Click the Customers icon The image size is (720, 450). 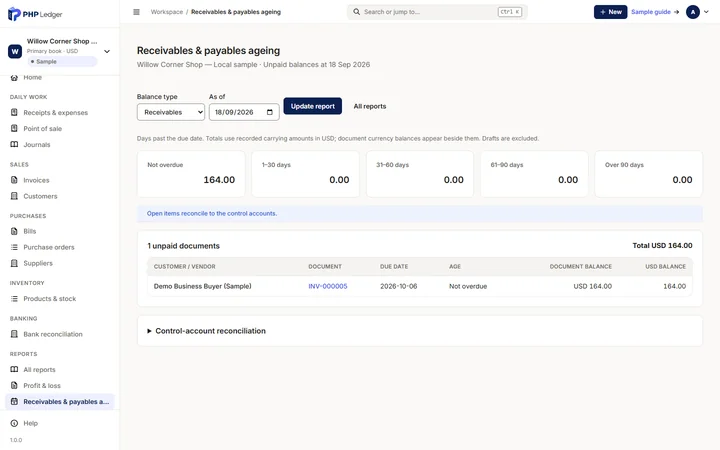coord(14,196)
